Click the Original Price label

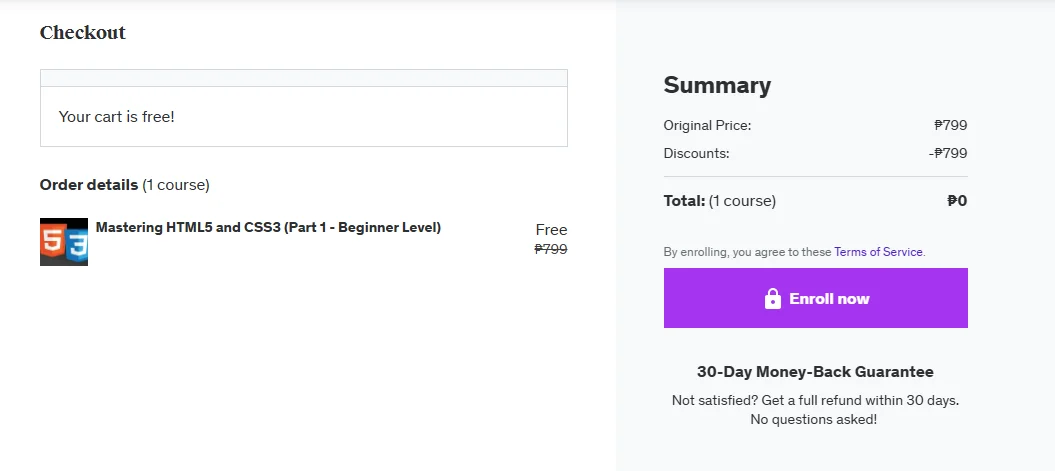point(707,125)
